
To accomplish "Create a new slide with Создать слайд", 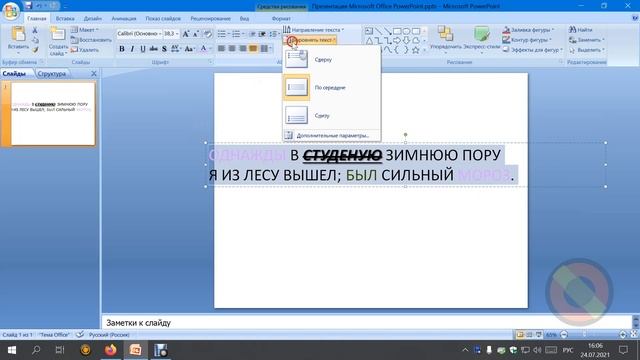I will pyautogui.click(x=58, y=42).
